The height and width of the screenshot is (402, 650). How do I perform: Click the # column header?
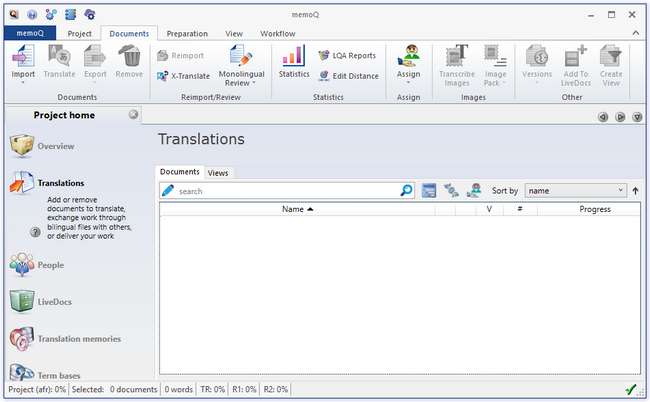[x=520, y=209]
